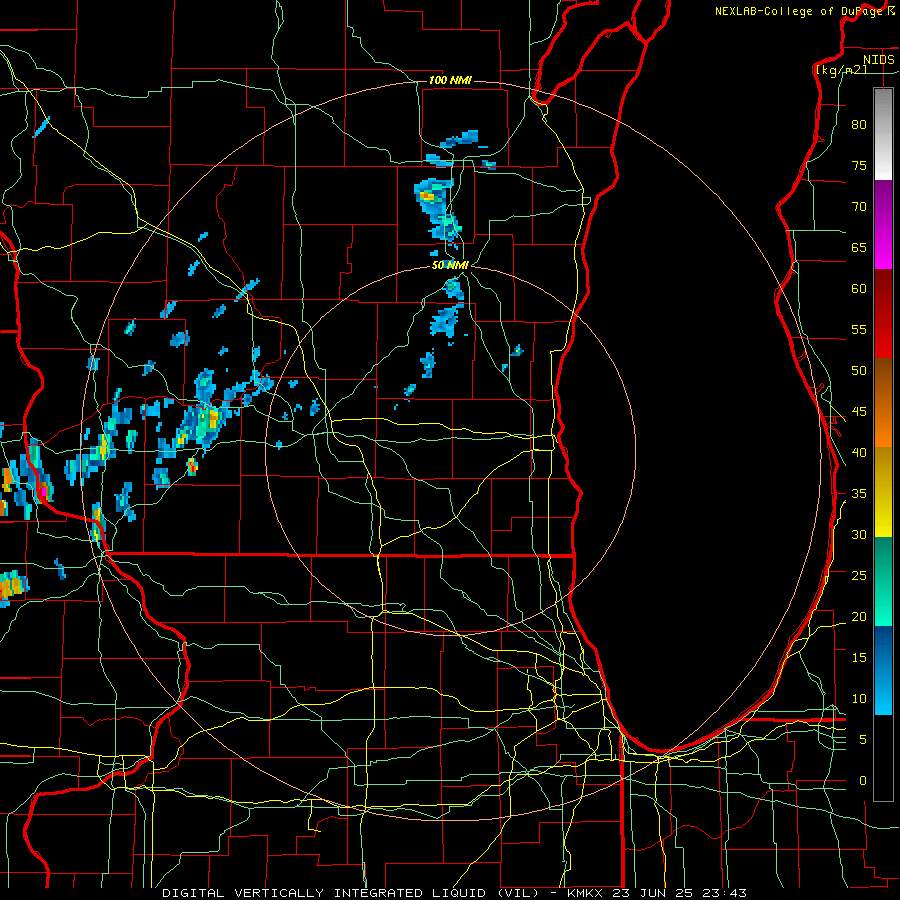The height and width of the screenshot is (900, 900).
Task: Pick the white-gray top segment of the color bar
Action: point(883,134)
